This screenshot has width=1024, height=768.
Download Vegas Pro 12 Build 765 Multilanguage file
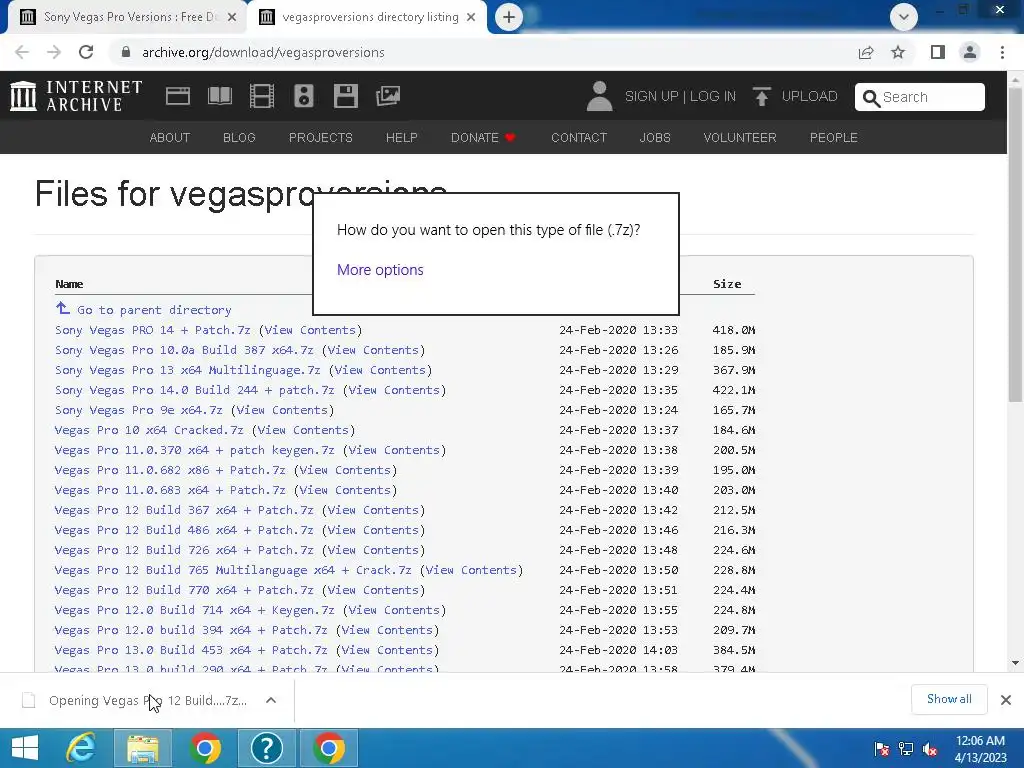pos(233,570)
